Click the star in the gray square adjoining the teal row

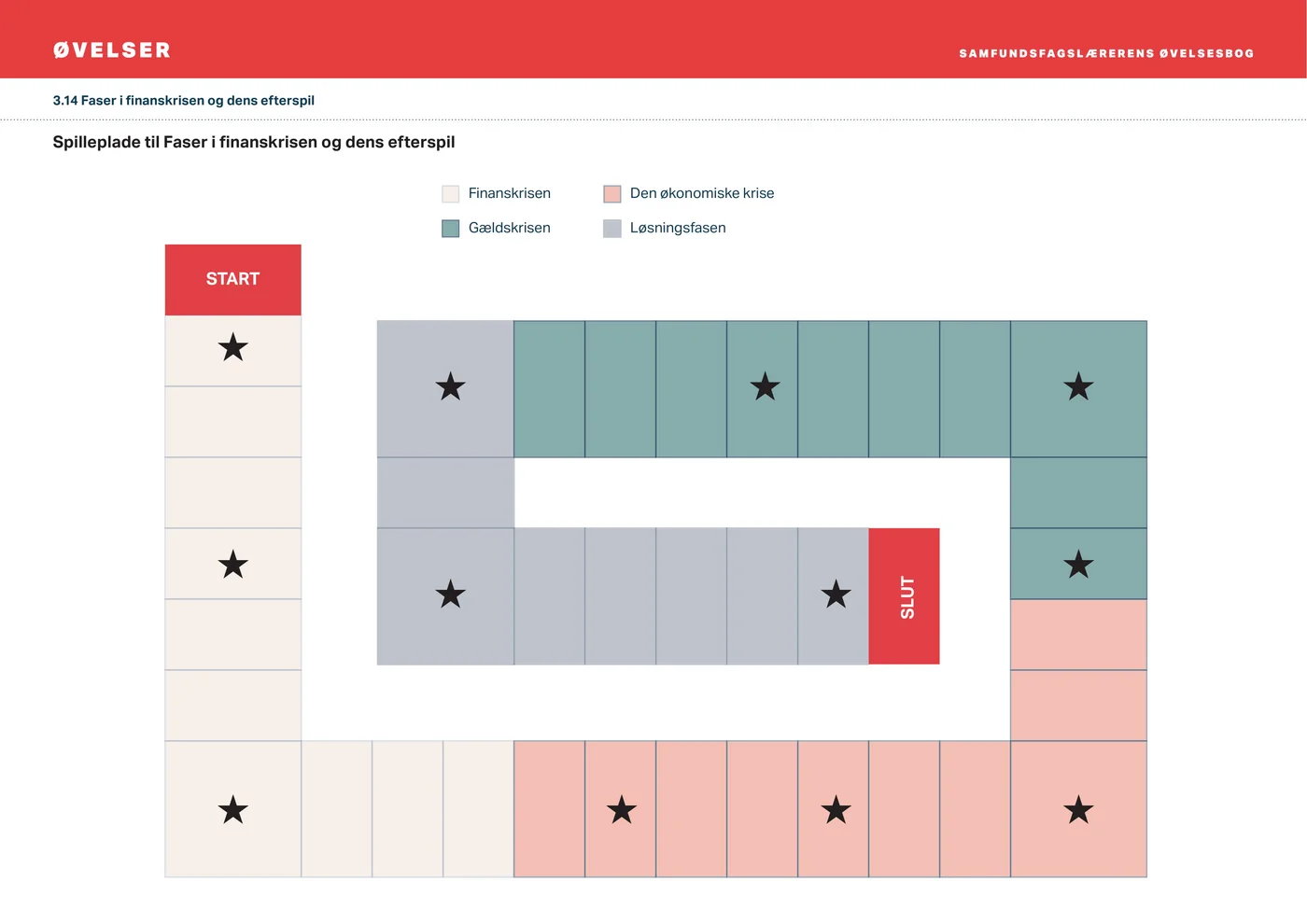coord(450,386)
